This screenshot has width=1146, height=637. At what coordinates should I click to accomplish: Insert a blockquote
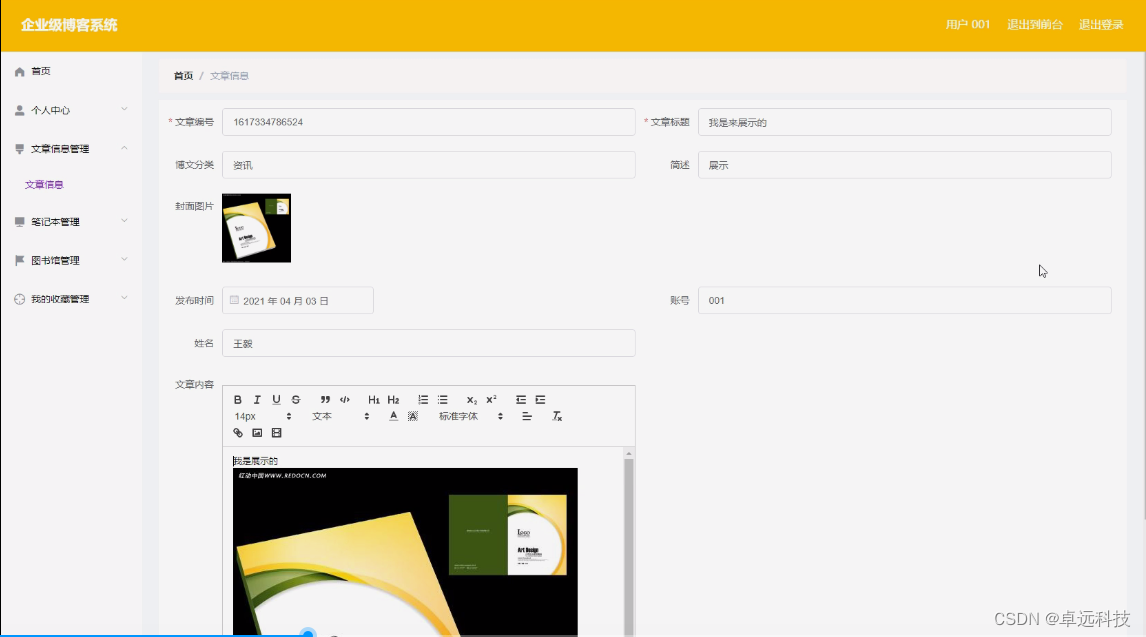pyautogui.click(x=325, y=399)
